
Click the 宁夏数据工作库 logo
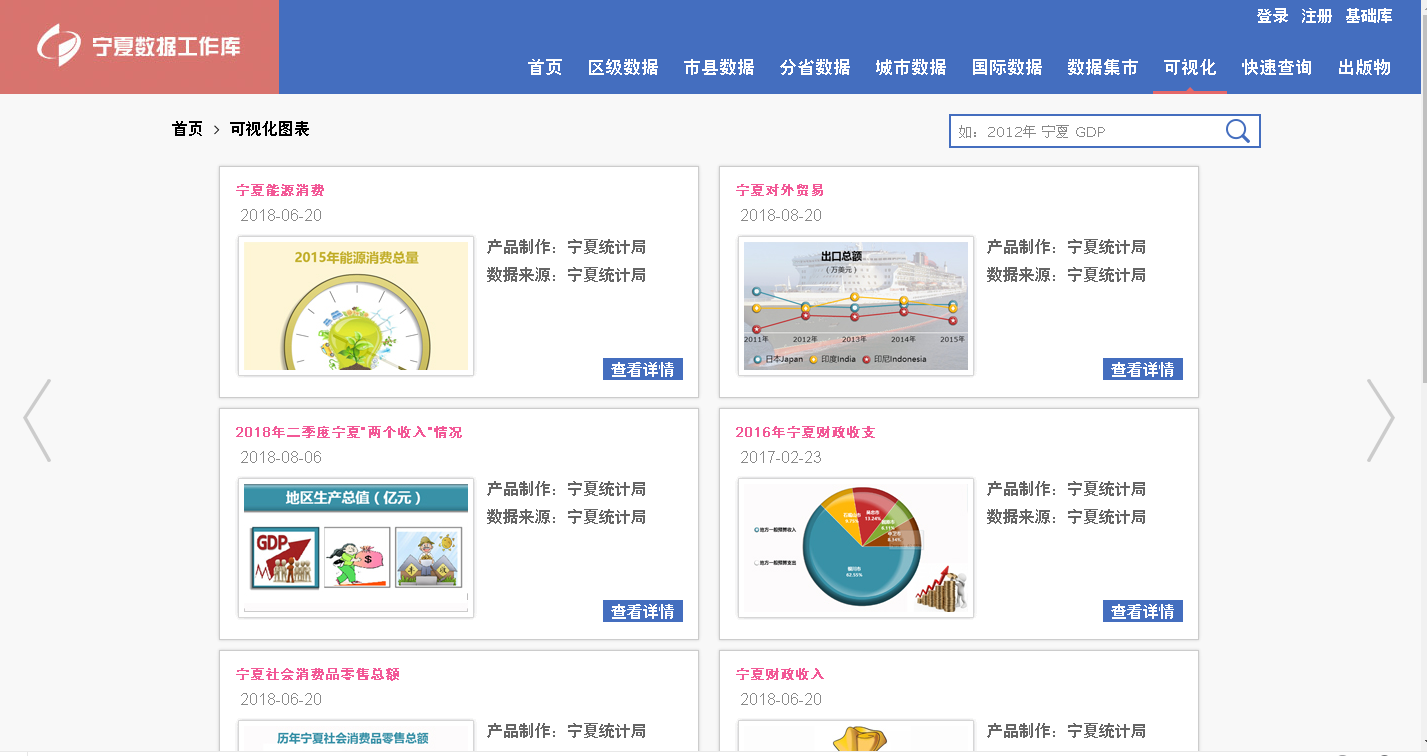(139, 46)
